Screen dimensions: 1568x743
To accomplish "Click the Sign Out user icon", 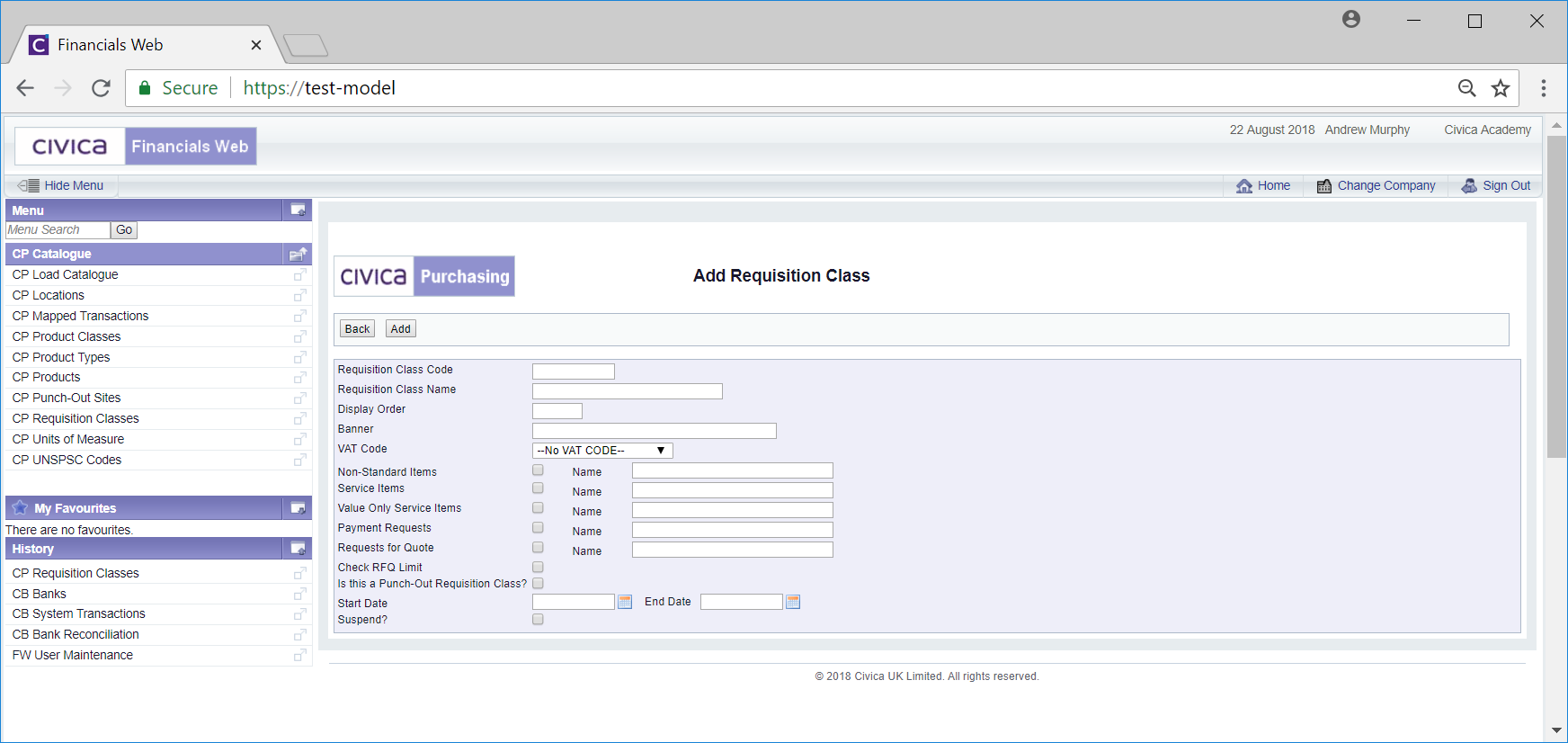I will [x=1469, y=186].
